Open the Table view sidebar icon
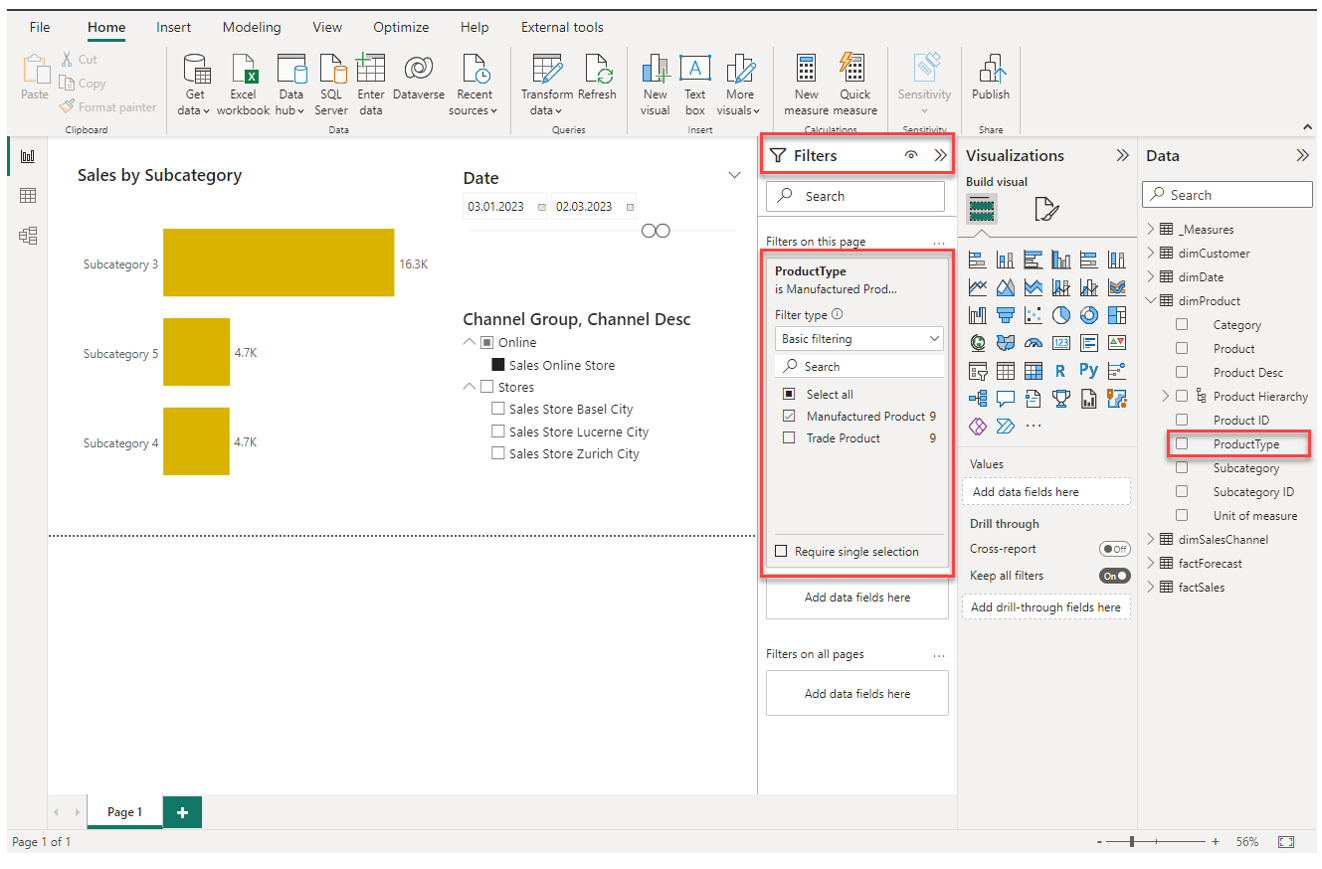The width and height of the screenshot is (1322, 869). 27,196
